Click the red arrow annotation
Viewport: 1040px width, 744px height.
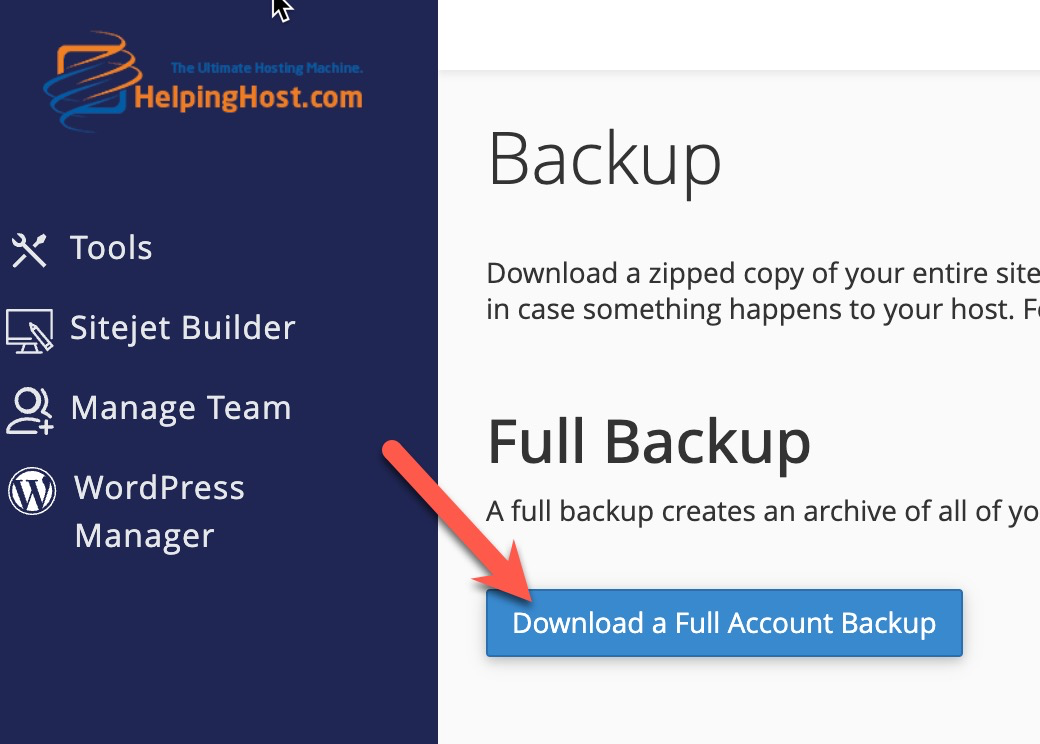458,521
